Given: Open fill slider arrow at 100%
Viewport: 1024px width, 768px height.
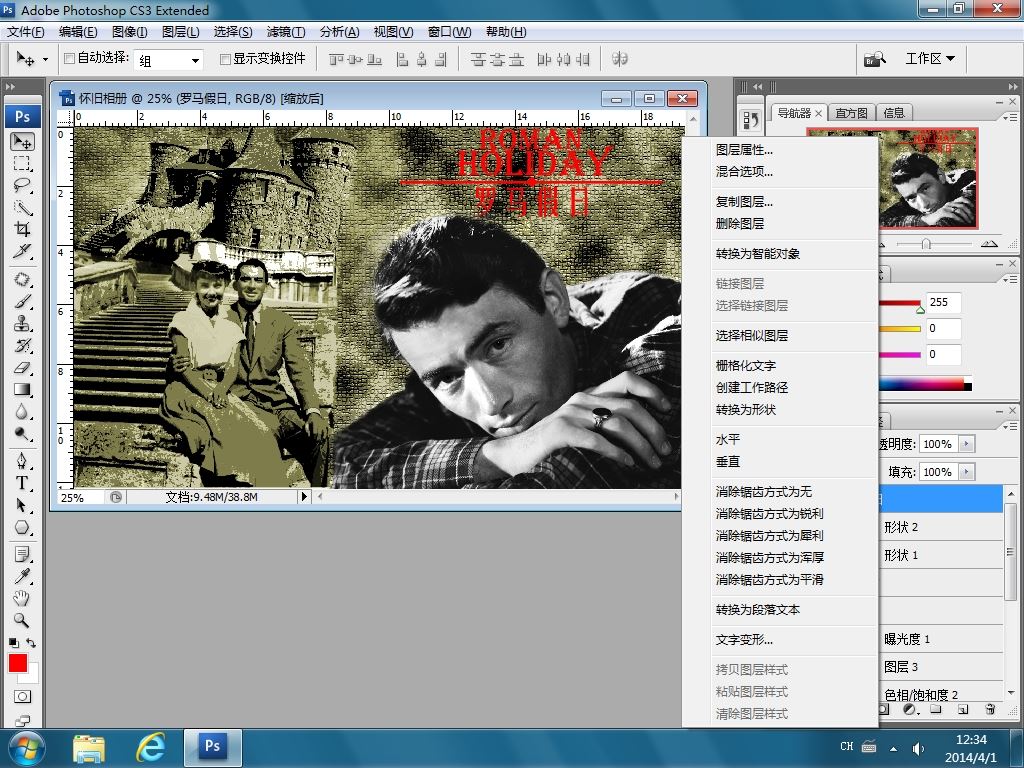Looking at the screenshot, I should [x=967, y=472].
